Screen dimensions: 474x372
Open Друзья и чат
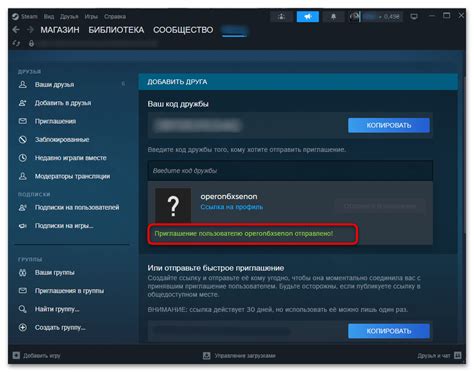(439, 356)
